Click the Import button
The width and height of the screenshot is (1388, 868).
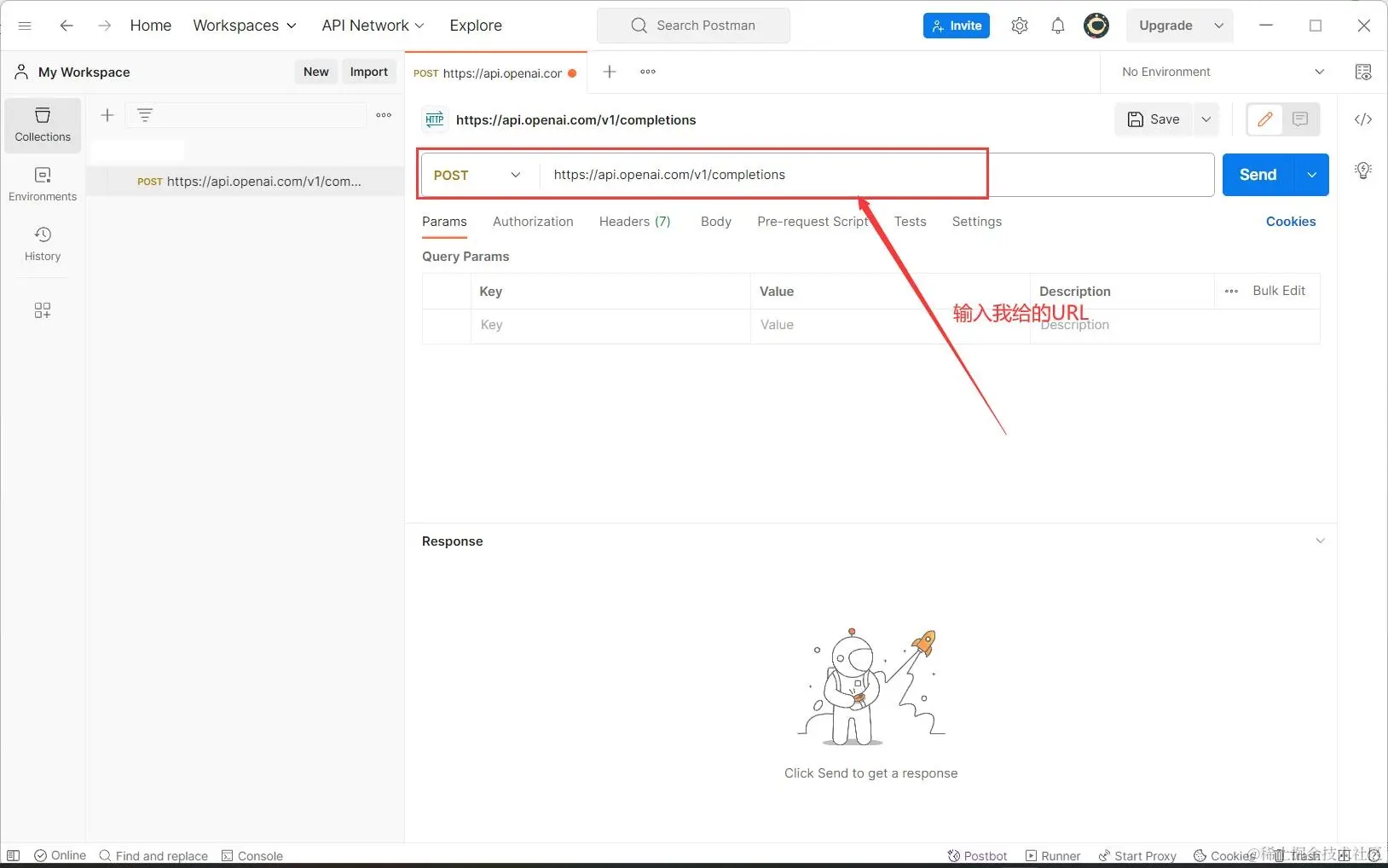click(x=369, y=72)
